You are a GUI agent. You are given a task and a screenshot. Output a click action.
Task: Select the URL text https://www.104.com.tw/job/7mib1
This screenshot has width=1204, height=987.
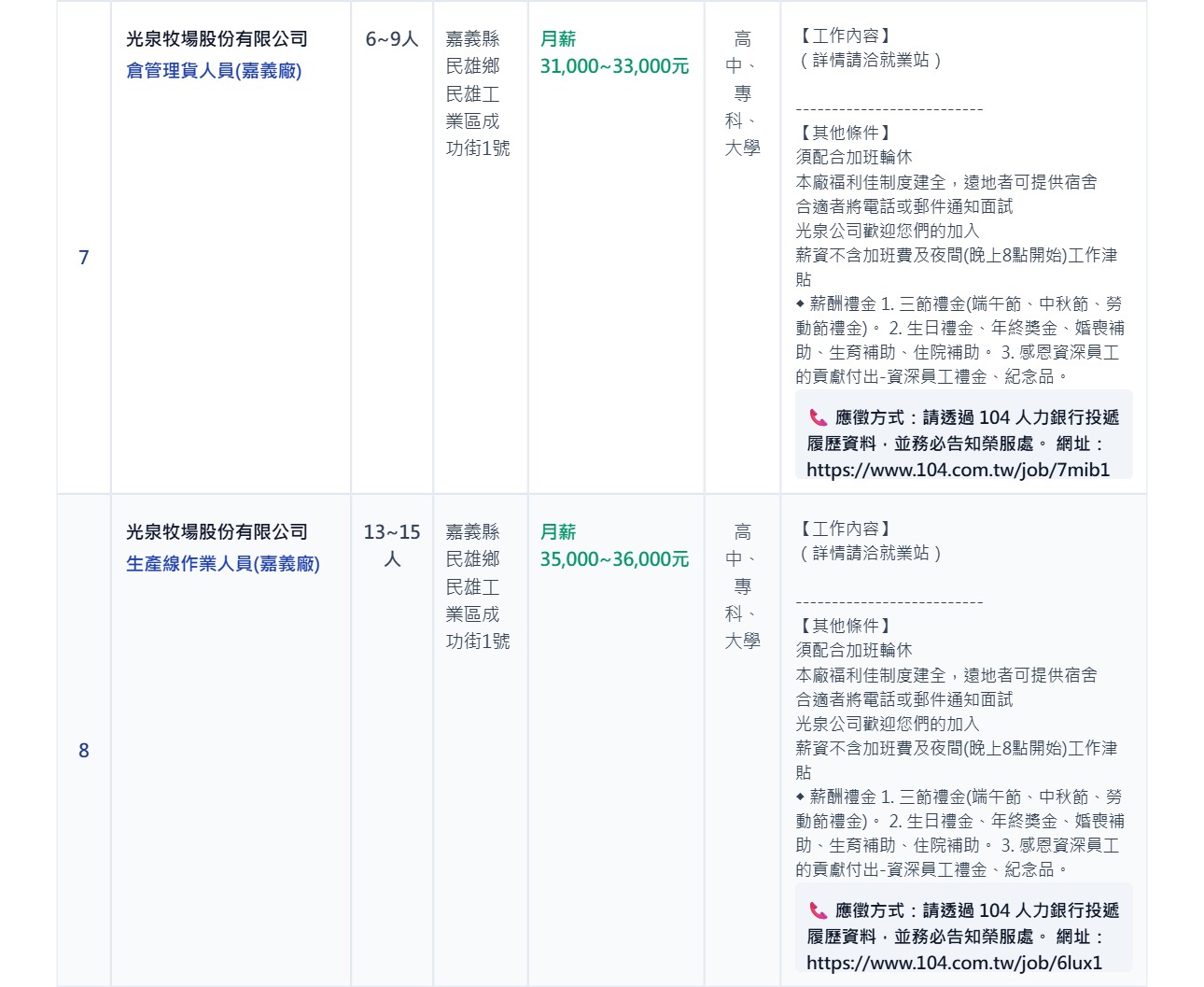click(x=959, y=470)
